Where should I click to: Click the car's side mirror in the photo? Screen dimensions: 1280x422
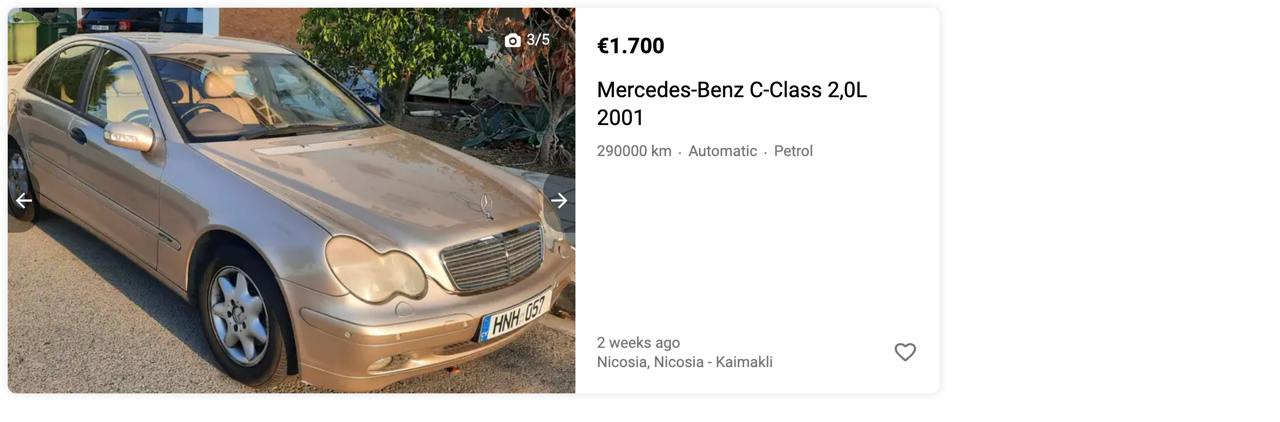(130, 135)
